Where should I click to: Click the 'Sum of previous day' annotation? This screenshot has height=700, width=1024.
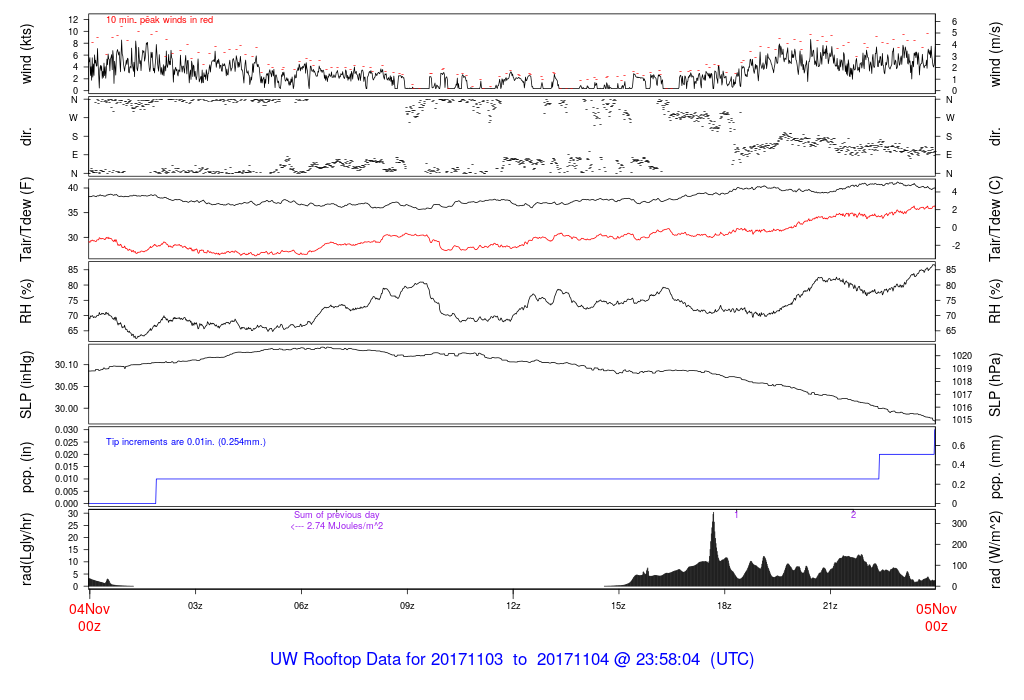[336, 515]
